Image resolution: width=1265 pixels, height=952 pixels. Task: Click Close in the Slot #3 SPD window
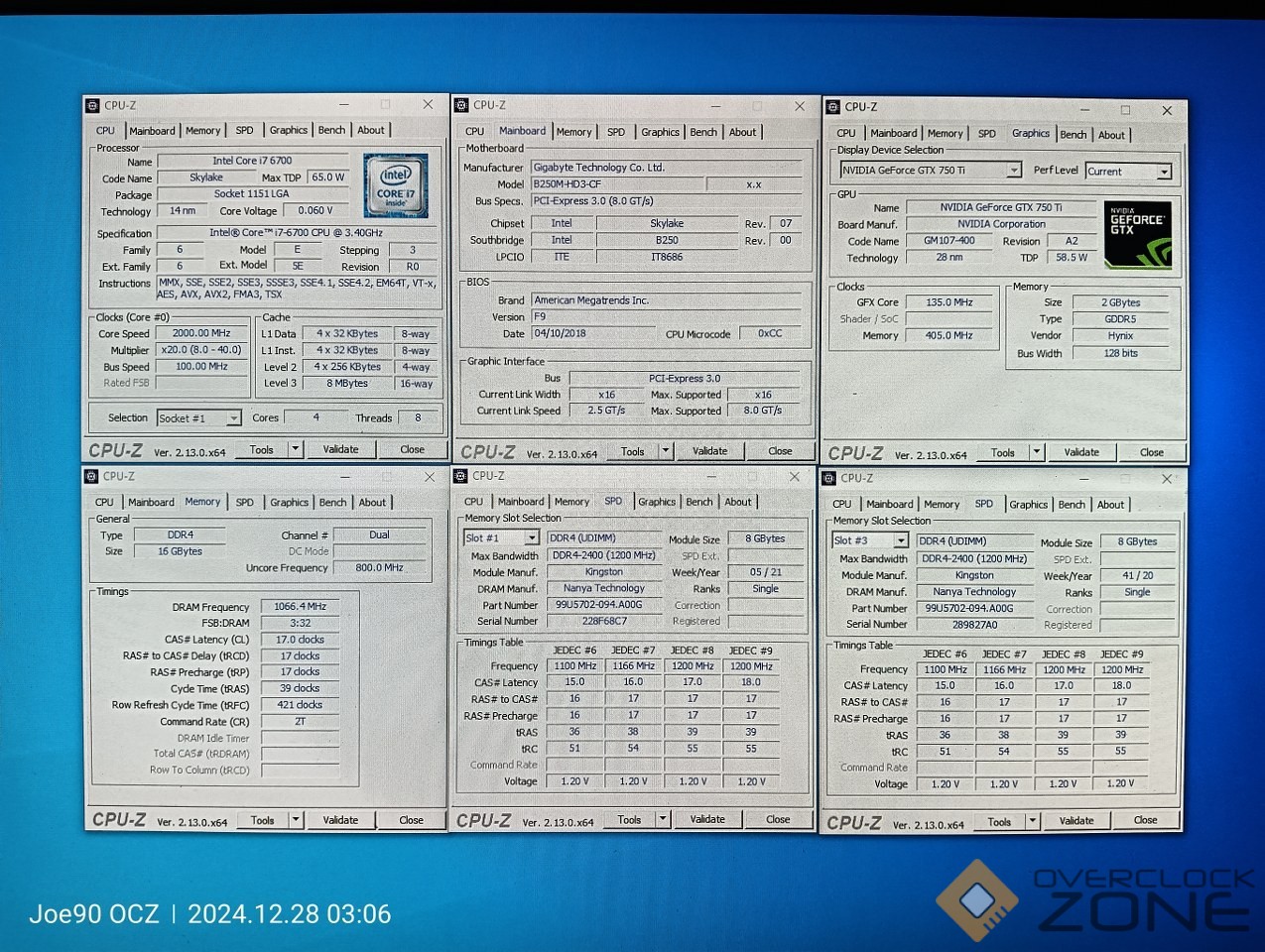1145,820
